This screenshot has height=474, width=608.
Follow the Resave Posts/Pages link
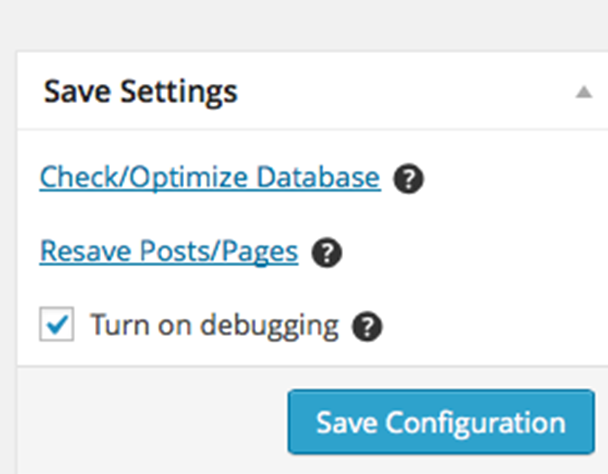tap(169, 251)
